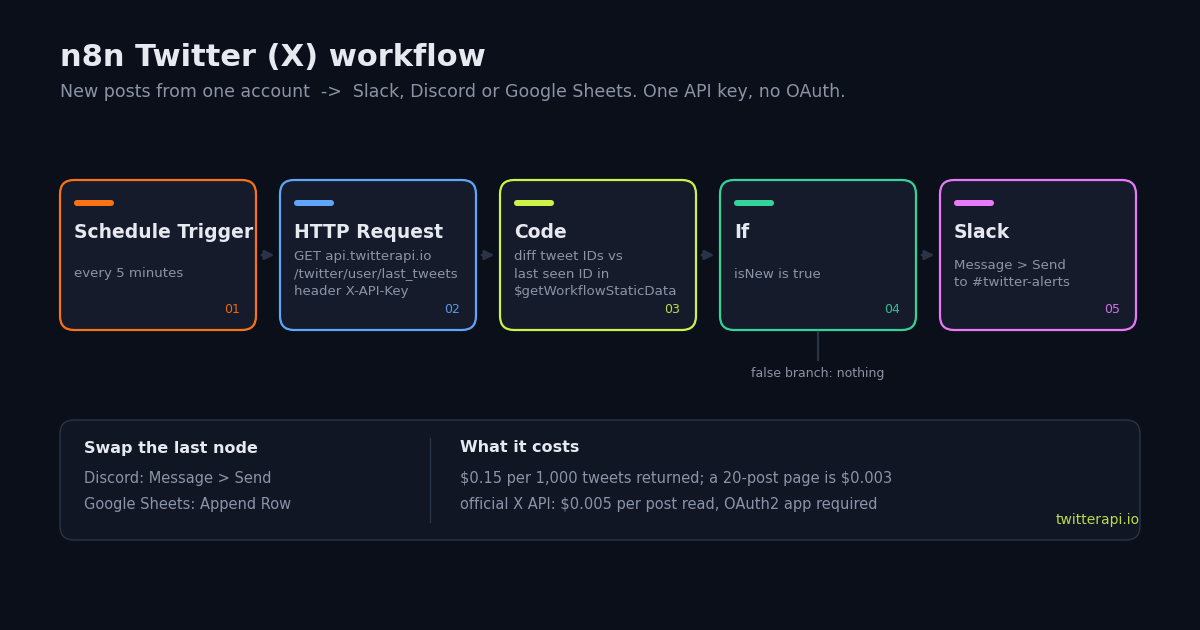Select the Schedule Trigger node card
Image resolution: width=1200 pixels, height=630 pixels.
point(158,255)
